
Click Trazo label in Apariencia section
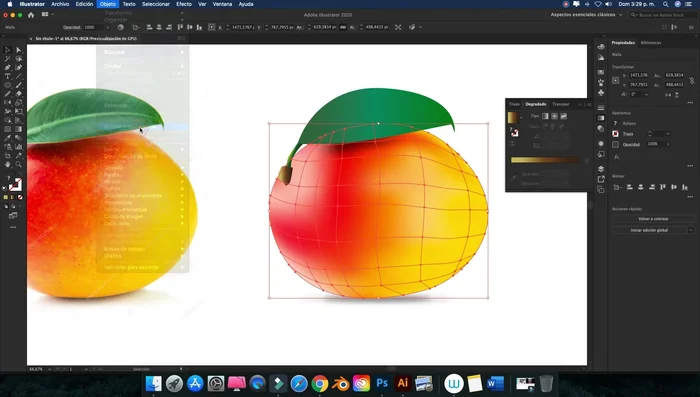pyautogui.click(x=628, y=134)
